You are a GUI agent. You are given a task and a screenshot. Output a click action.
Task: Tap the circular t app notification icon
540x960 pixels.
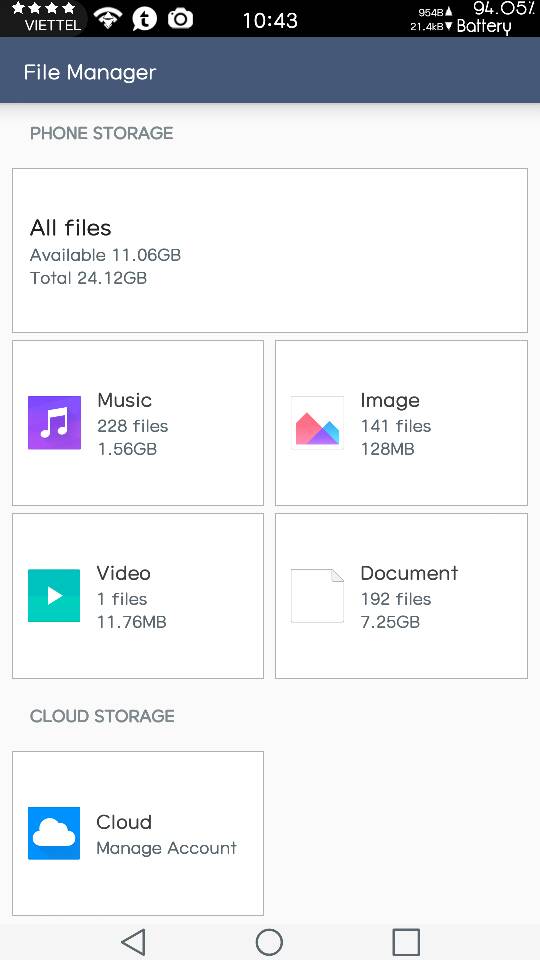(x=144, y=19)
